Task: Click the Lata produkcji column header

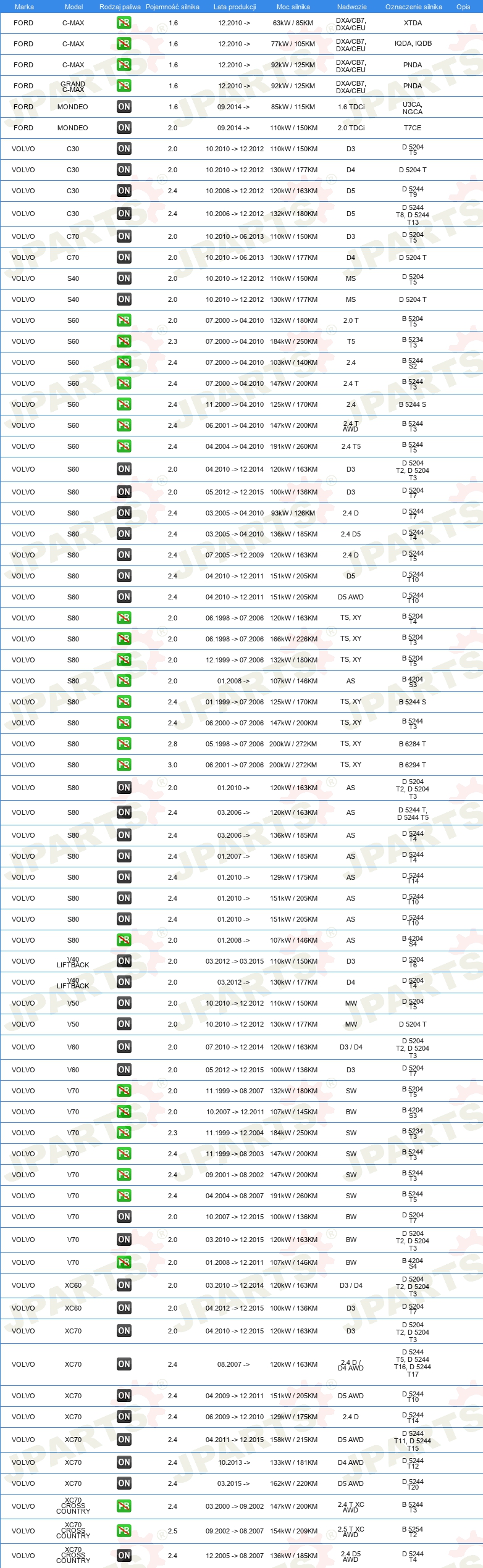Action: tap(235, 7)
